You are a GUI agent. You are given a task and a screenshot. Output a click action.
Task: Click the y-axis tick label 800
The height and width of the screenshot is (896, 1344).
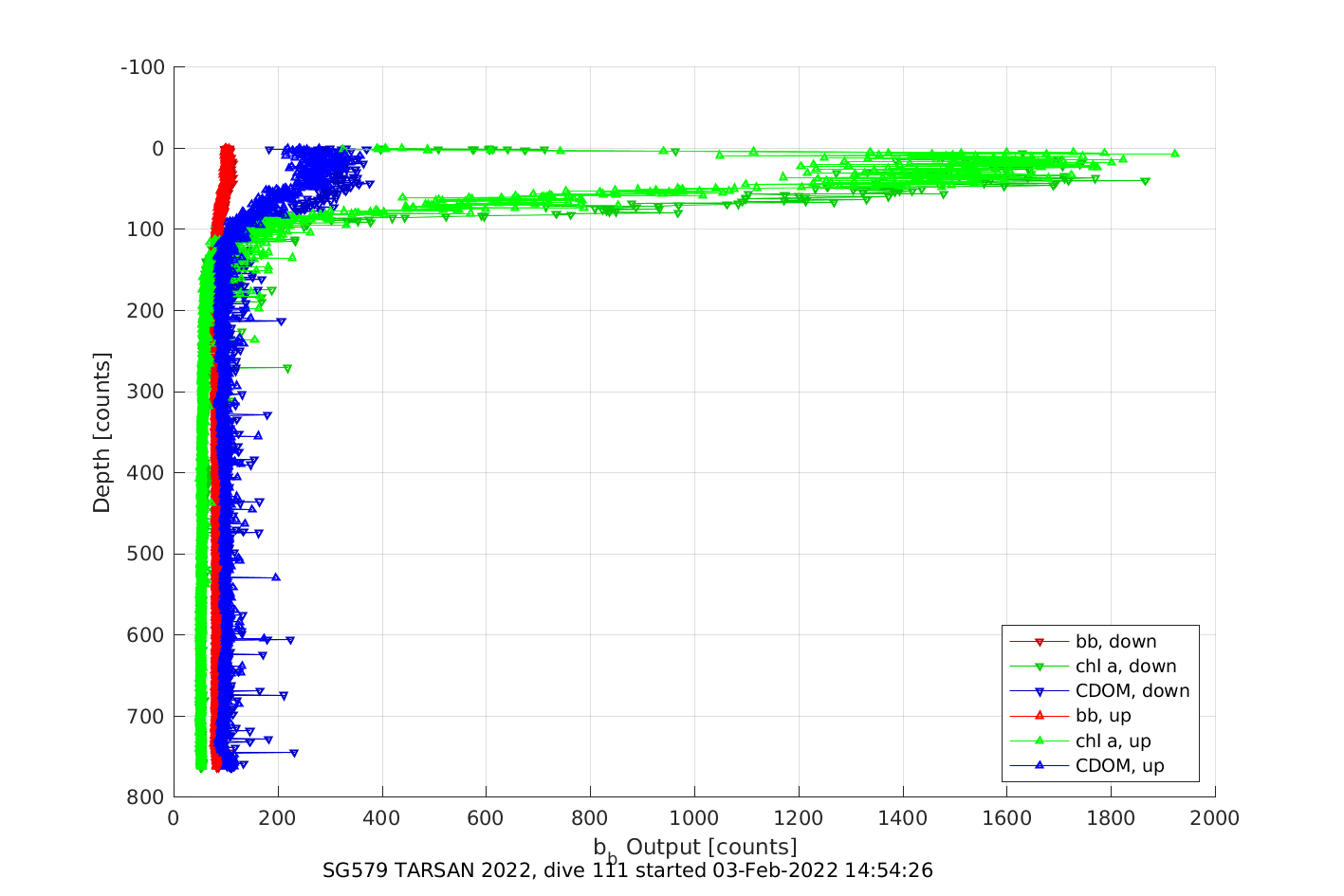(146, 797)
